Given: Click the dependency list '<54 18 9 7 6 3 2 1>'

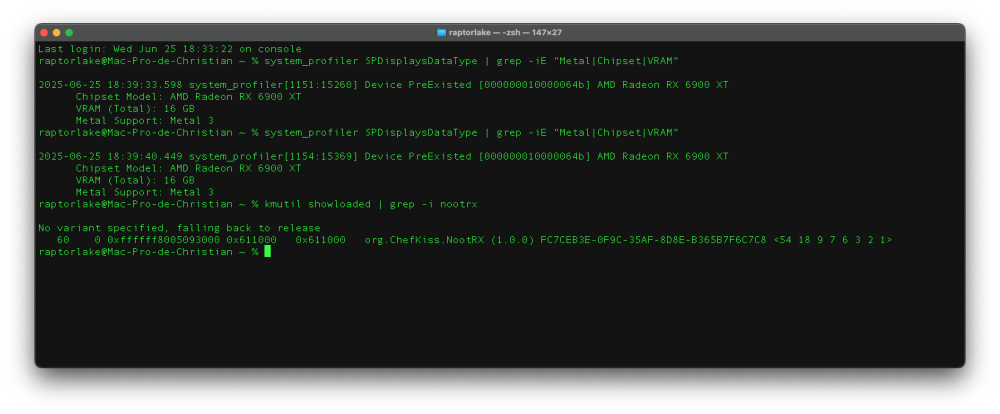Looking at the screenshot, I should (x=832, y=240).
